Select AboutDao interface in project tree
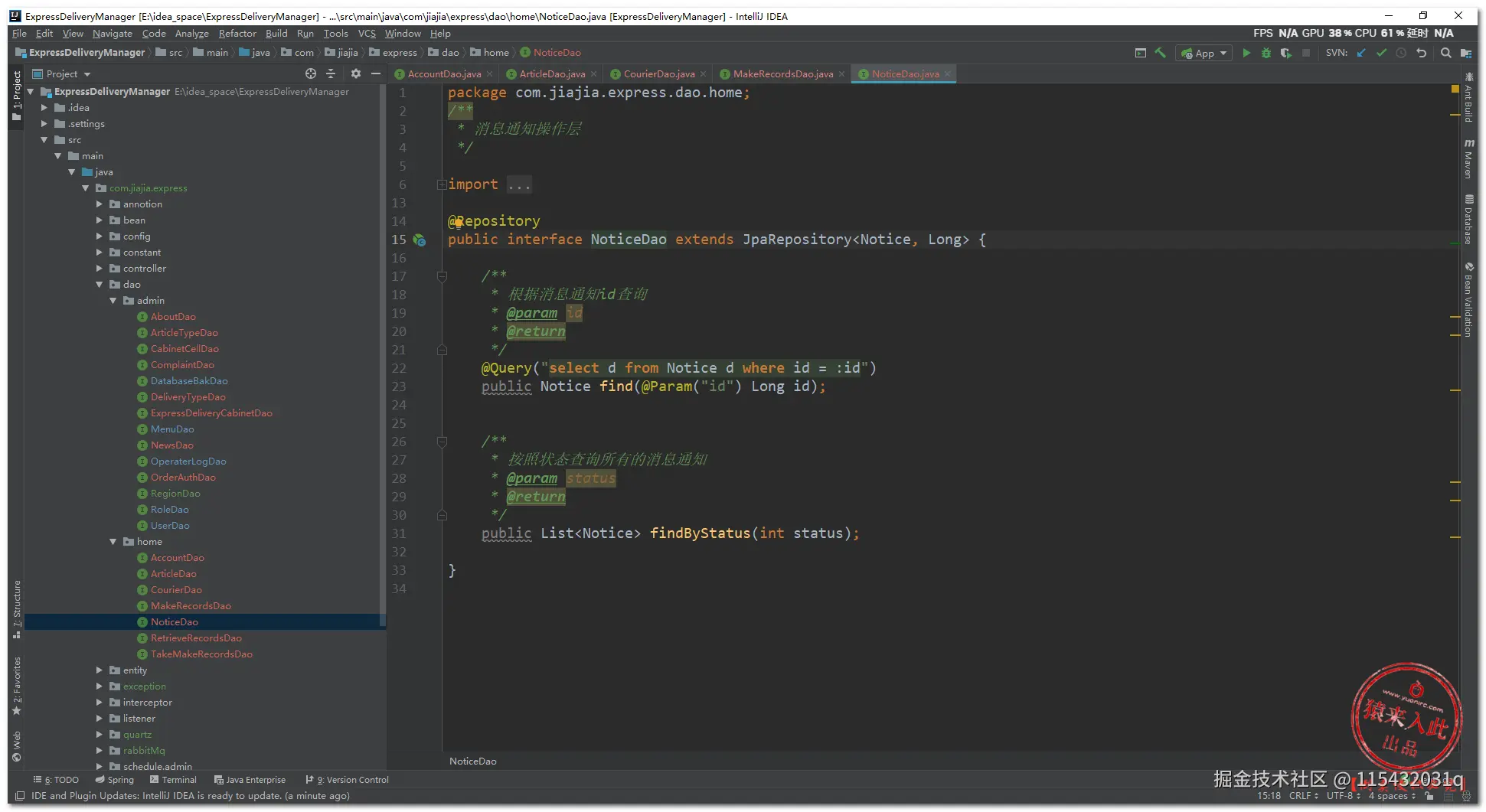 (173, 317)
